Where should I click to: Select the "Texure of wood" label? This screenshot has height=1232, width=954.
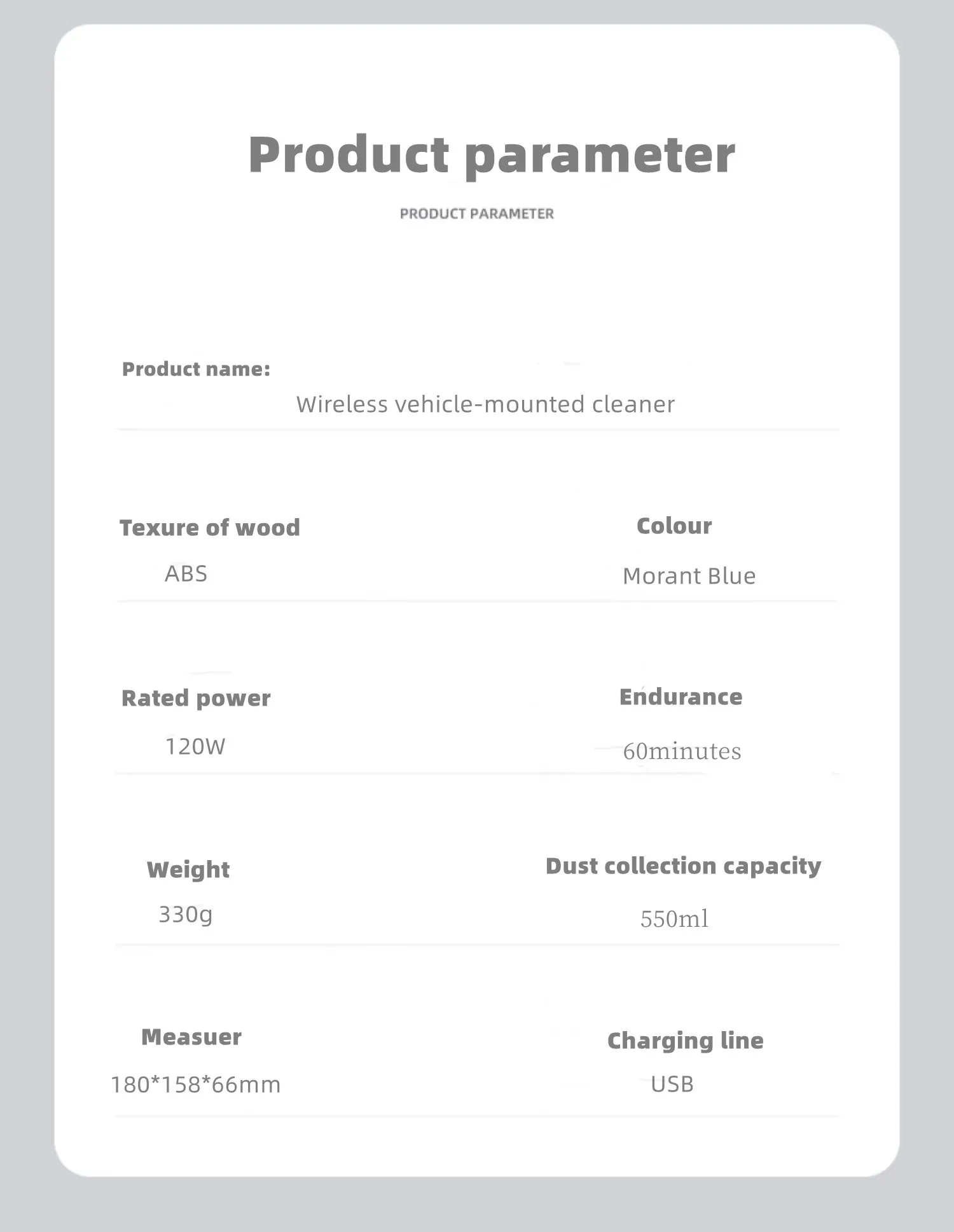point(210,528)
